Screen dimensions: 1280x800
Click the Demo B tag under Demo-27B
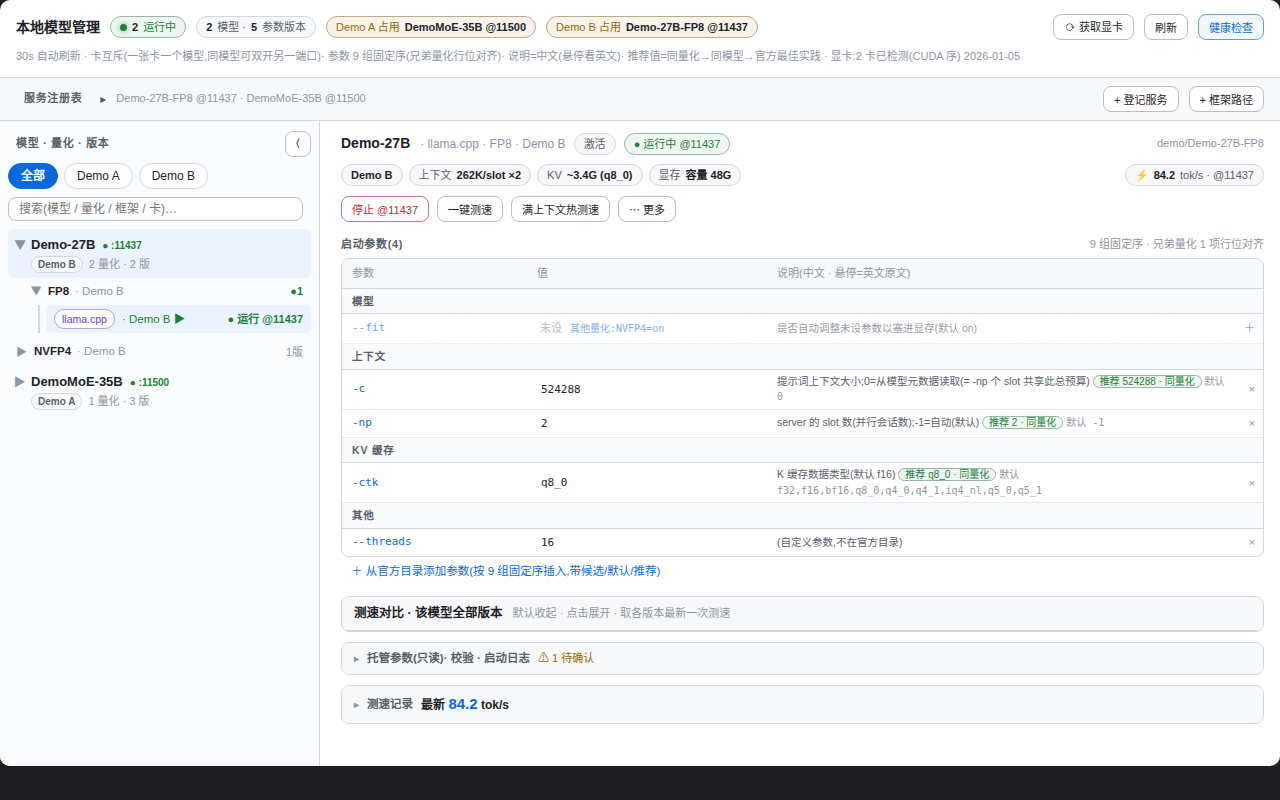(x=56, y=265)
